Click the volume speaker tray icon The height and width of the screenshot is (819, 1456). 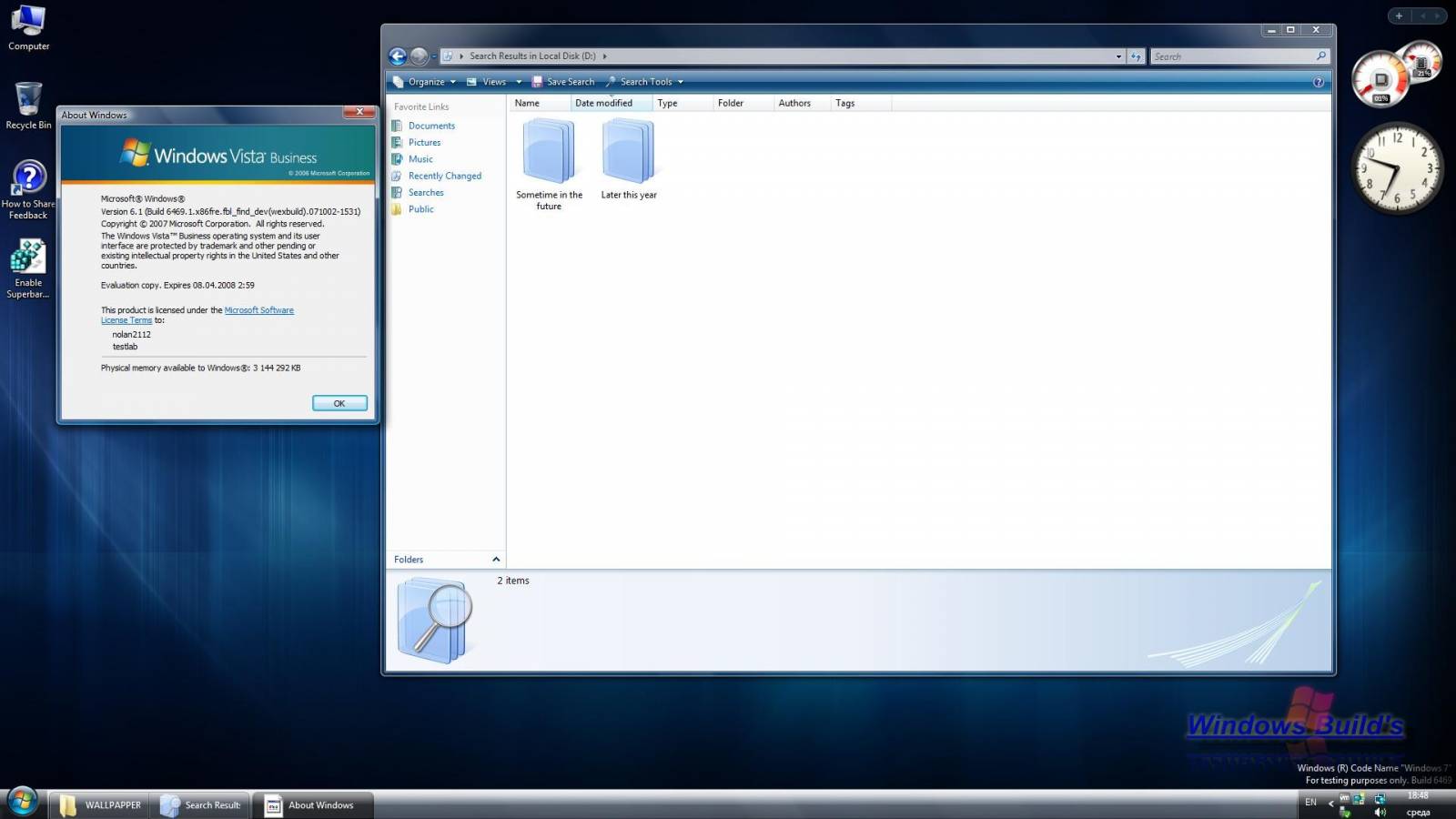click(1380, 813)
